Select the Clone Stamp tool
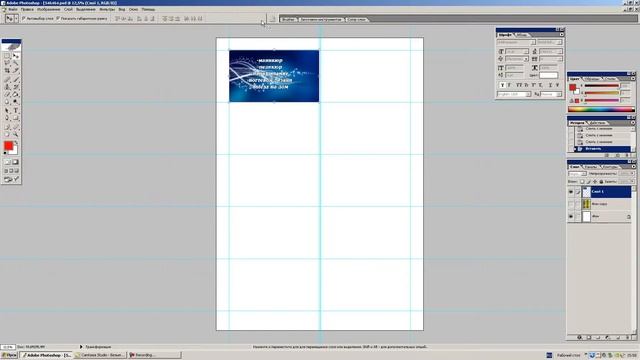 click(7, 87)
